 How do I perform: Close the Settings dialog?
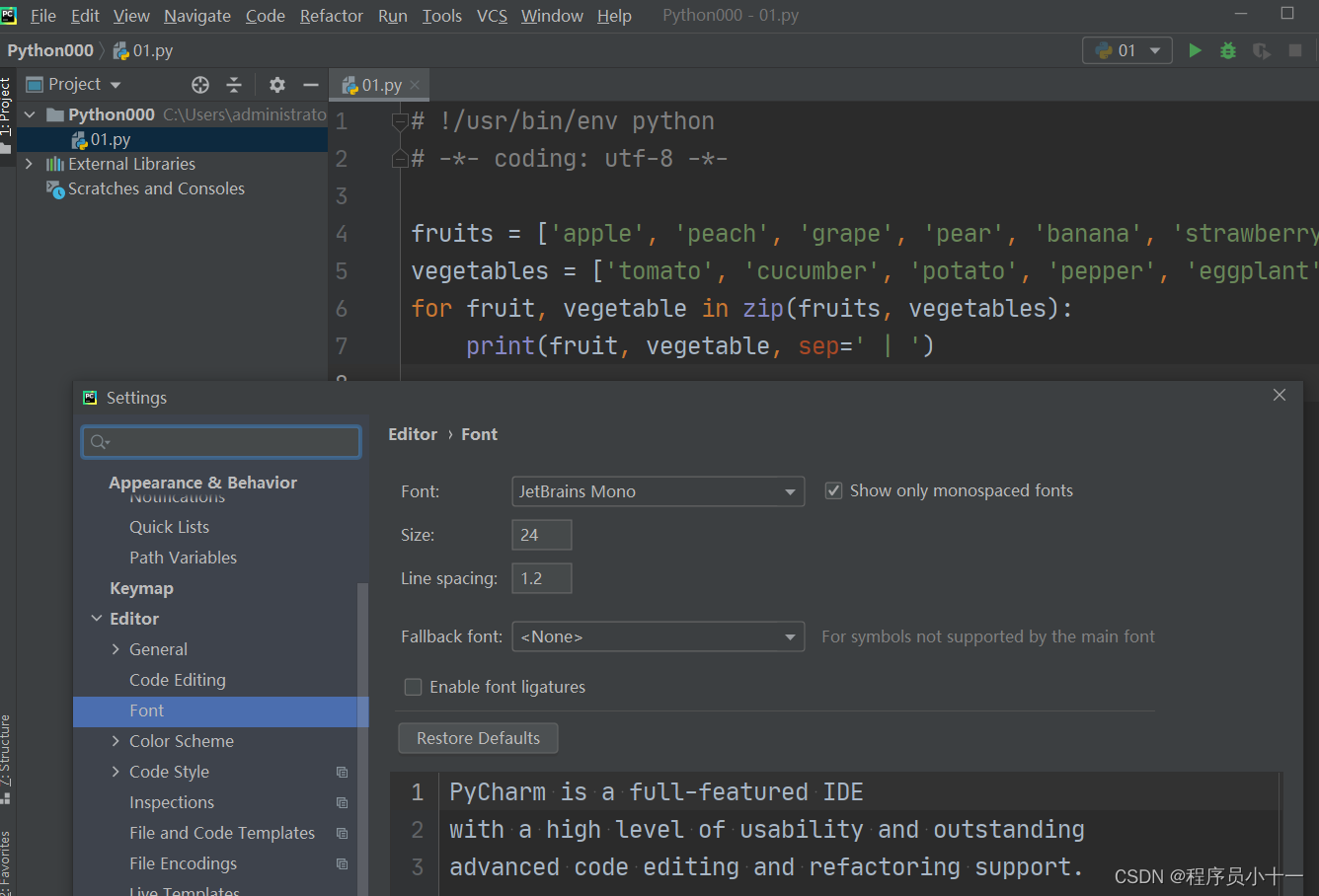1280,395
